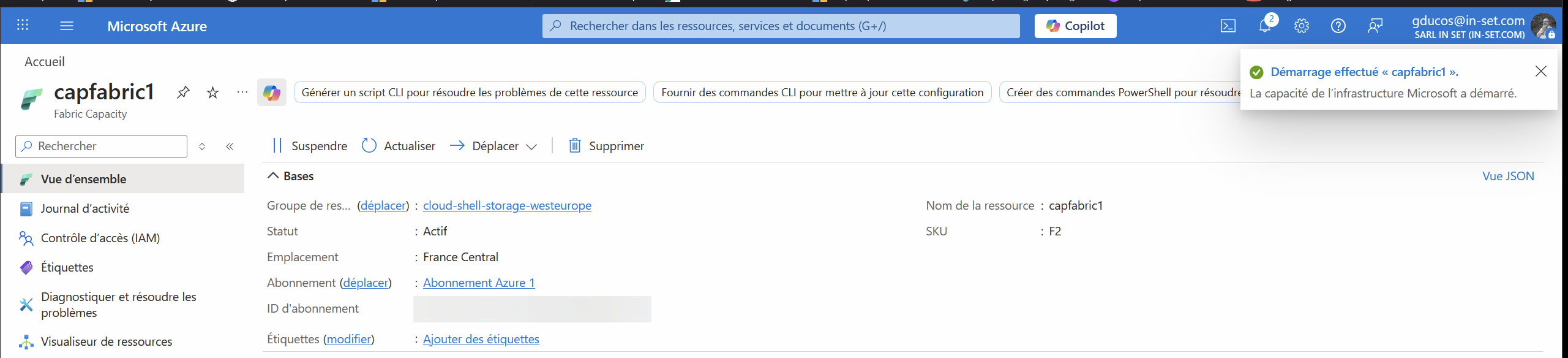
Task: Pin capfabric1 to the dashboard
Action: click(183, 93)
